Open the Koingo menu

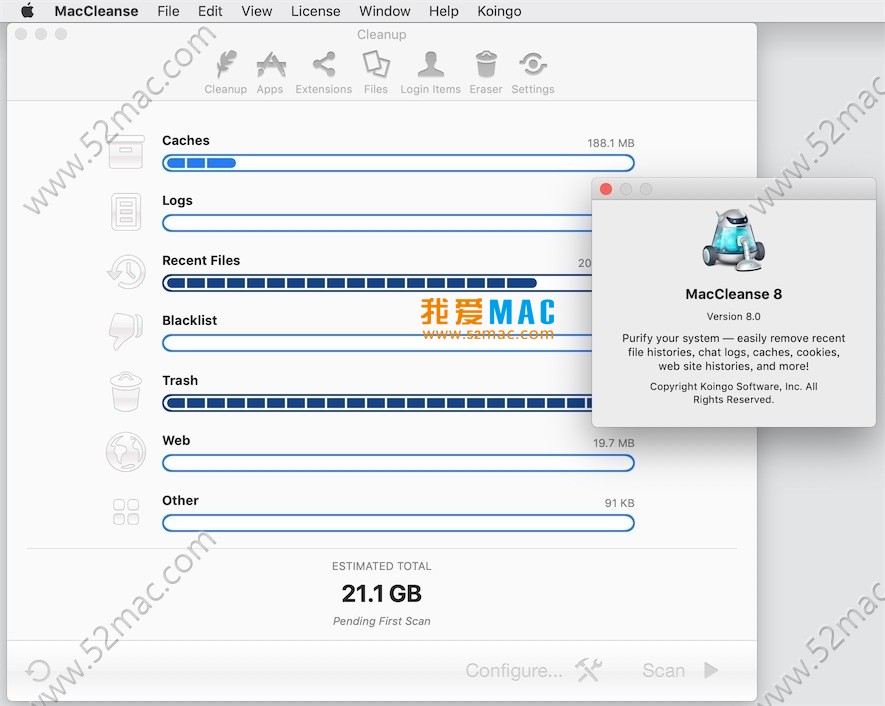click(499, 11)
